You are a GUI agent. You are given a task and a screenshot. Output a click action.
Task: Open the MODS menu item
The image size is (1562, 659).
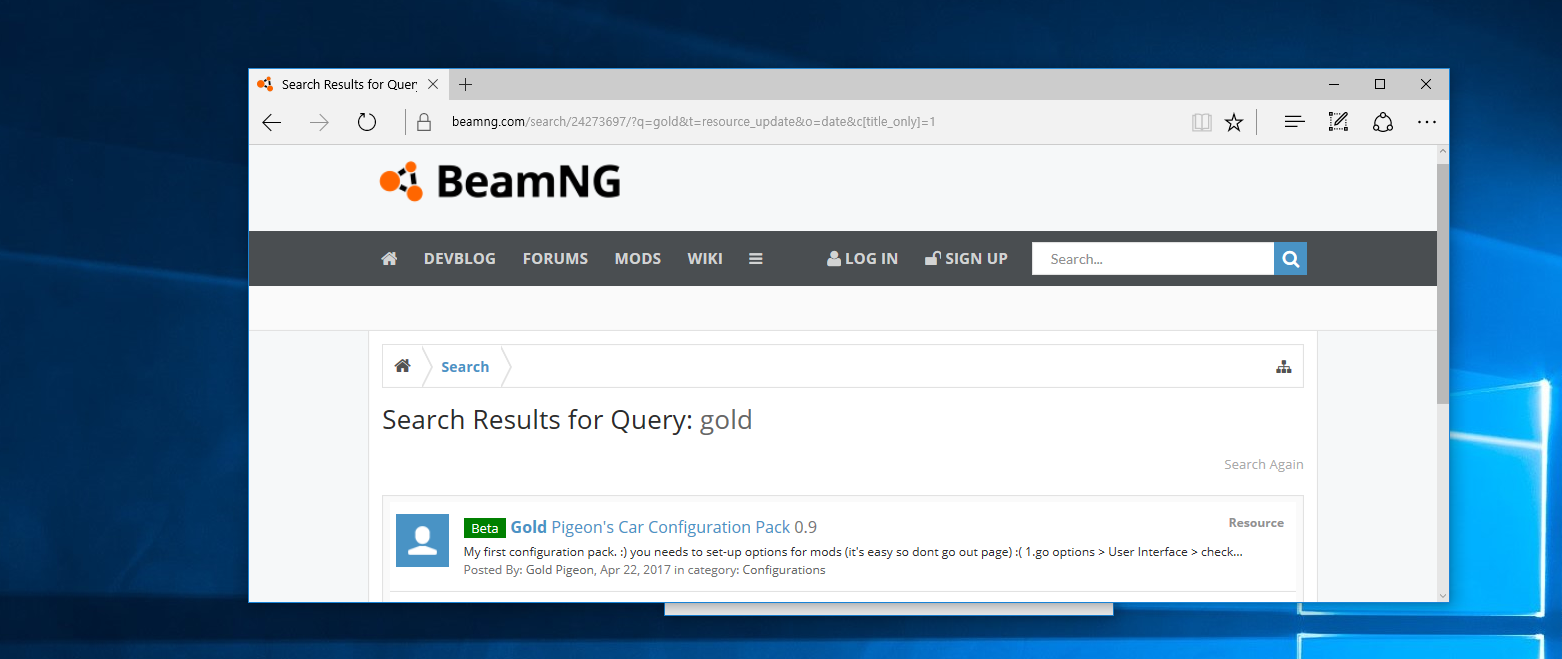click(x=638, y=258)
